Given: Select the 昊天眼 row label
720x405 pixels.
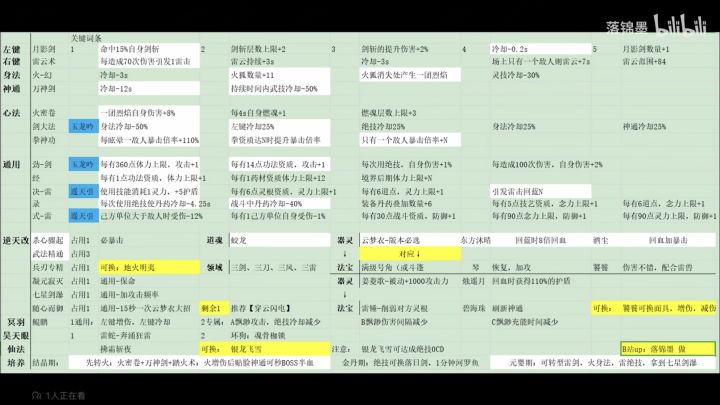Looking at the screenshot, I should click(16, 336).
